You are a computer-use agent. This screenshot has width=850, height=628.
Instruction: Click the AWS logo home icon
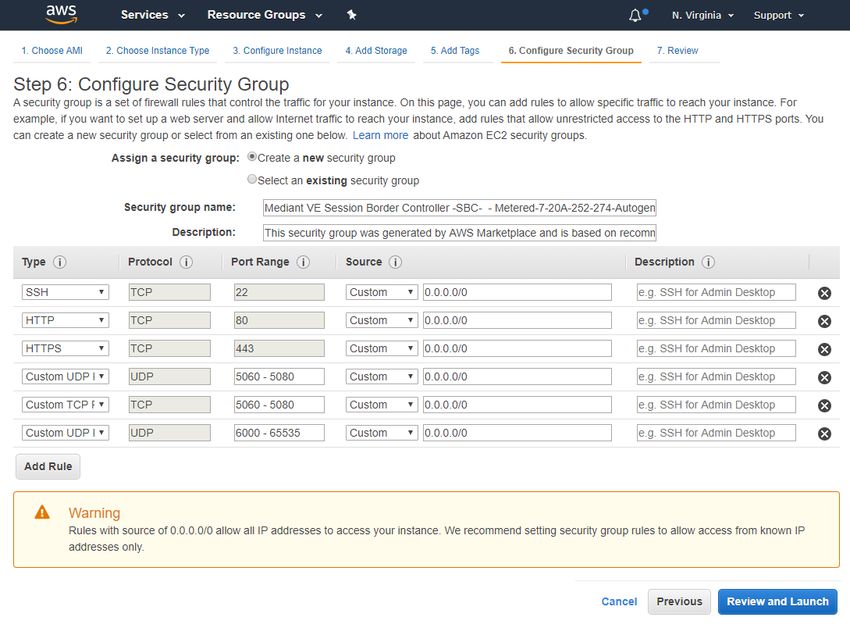coord(61,15)
